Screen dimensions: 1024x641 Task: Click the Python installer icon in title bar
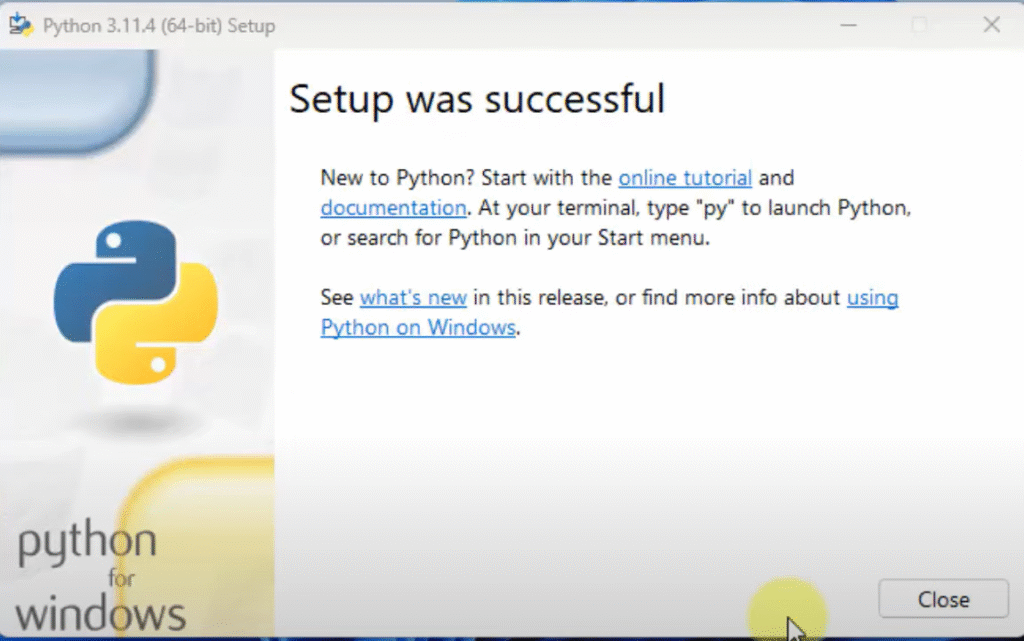[21, 25]
